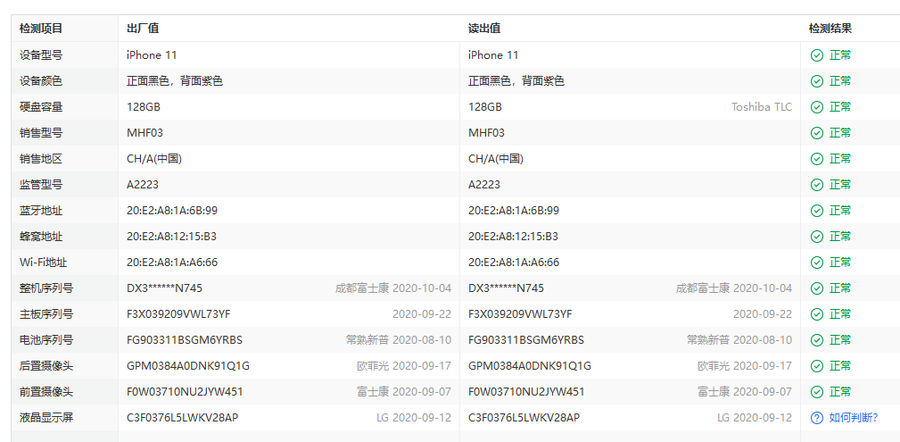Click the green check icon in 整机序列号 row

coord(817,288)
